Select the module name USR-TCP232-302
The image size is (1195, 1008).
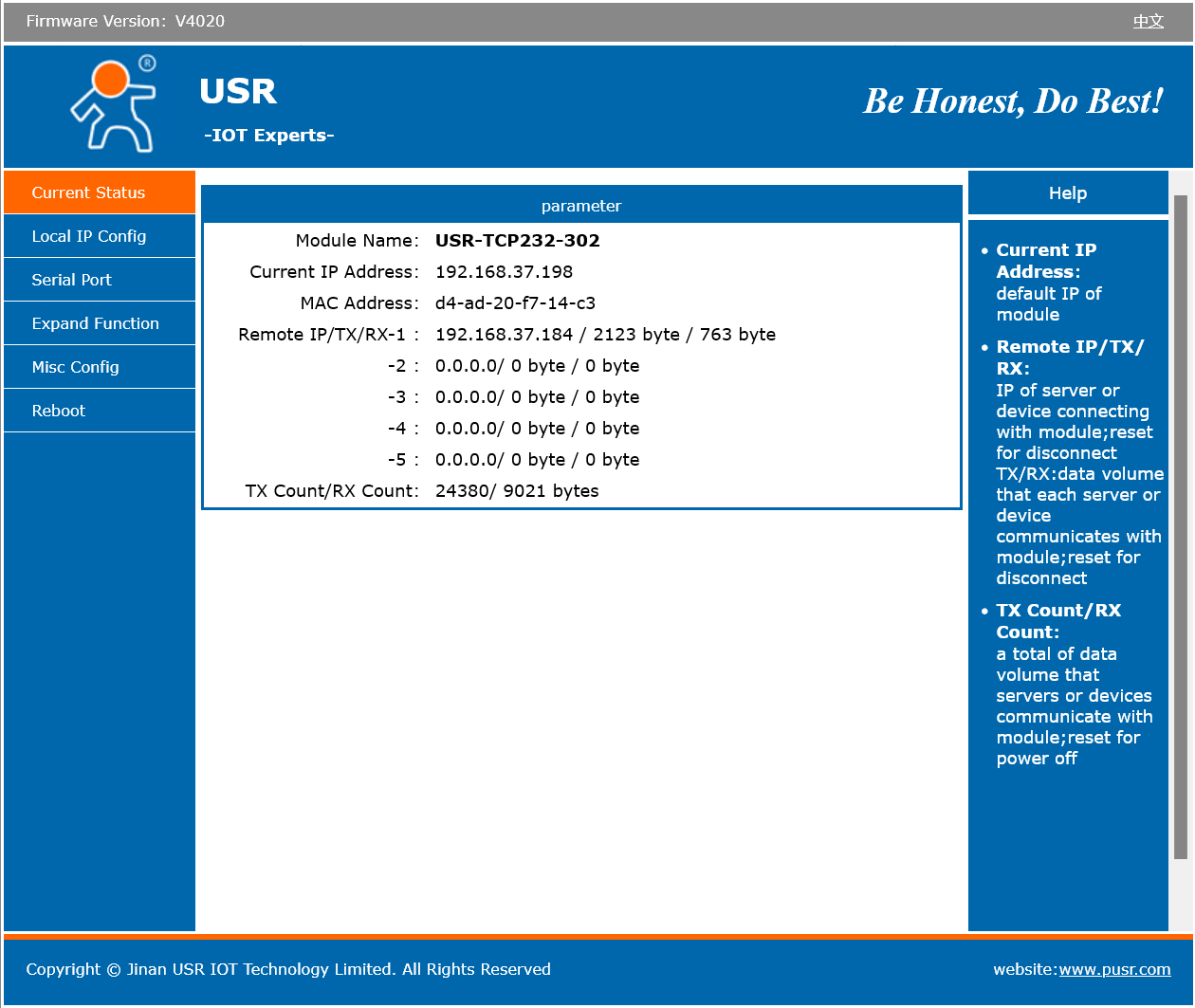point(518,240)
